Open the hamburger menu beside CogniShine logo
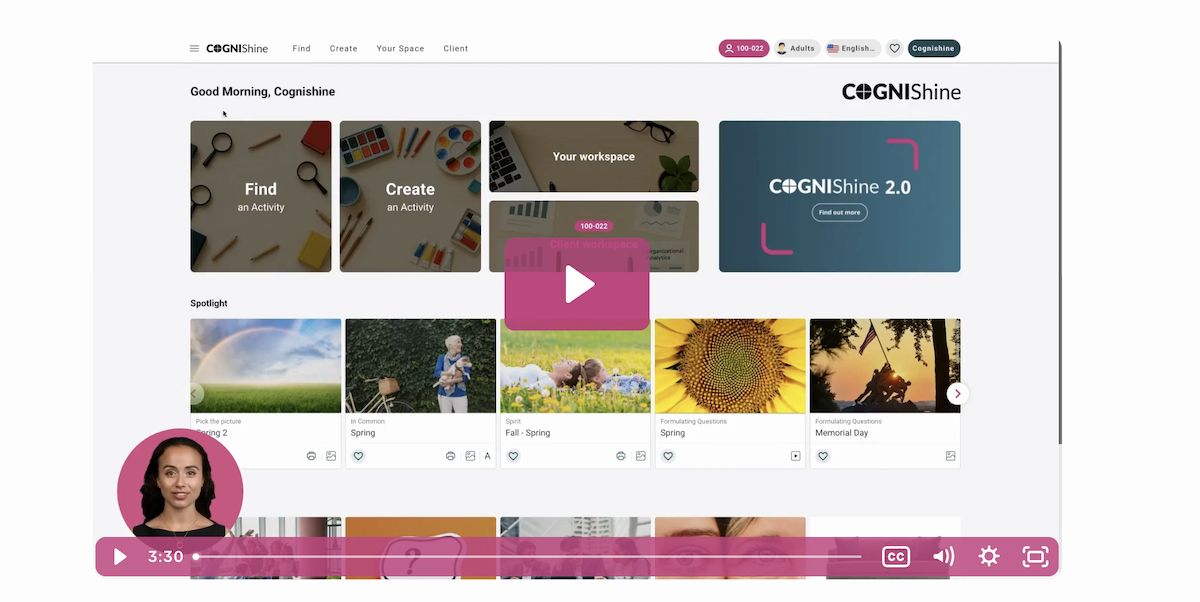The width and height of the screenshot is (1200, 602). tap(194, 48)
